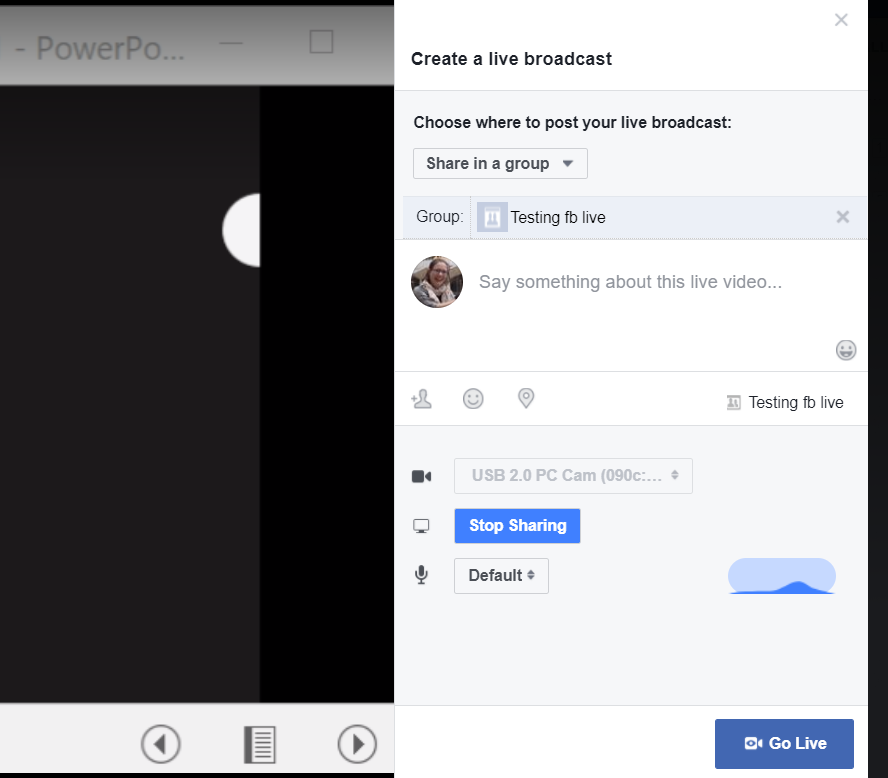Screen dimensions: 888x778
Task: Advance to next slide in PowerPoint window
Action: 357,743
